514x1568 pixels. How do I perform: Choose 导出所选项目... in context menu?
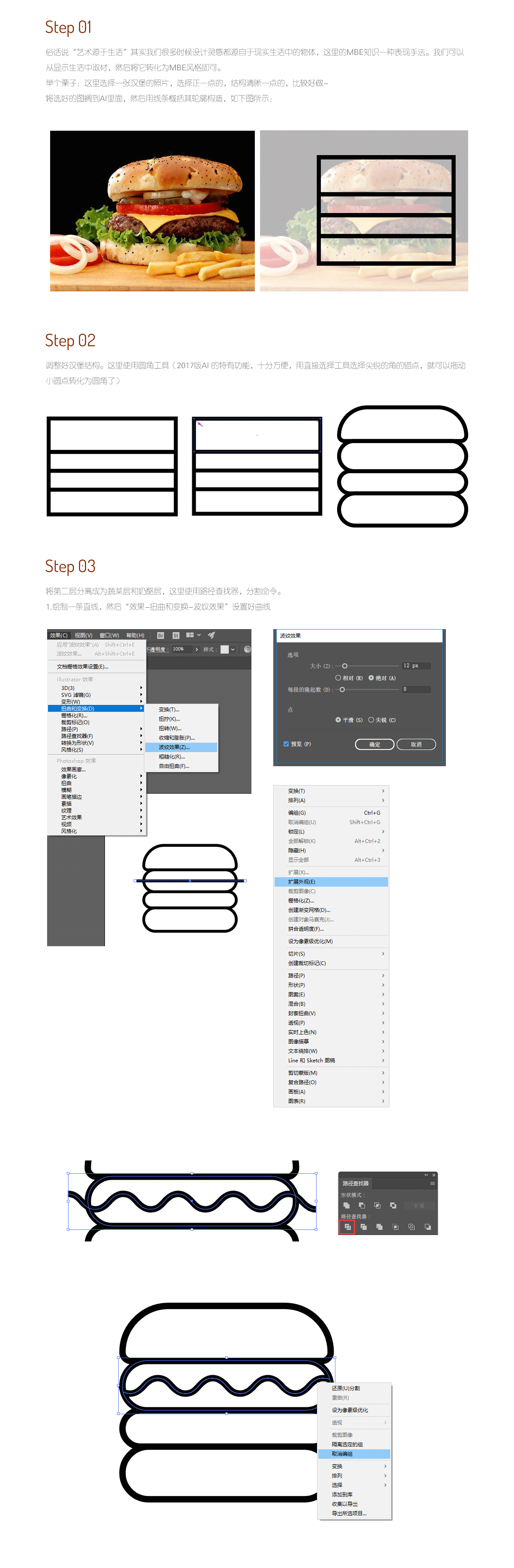(354, 1513)
